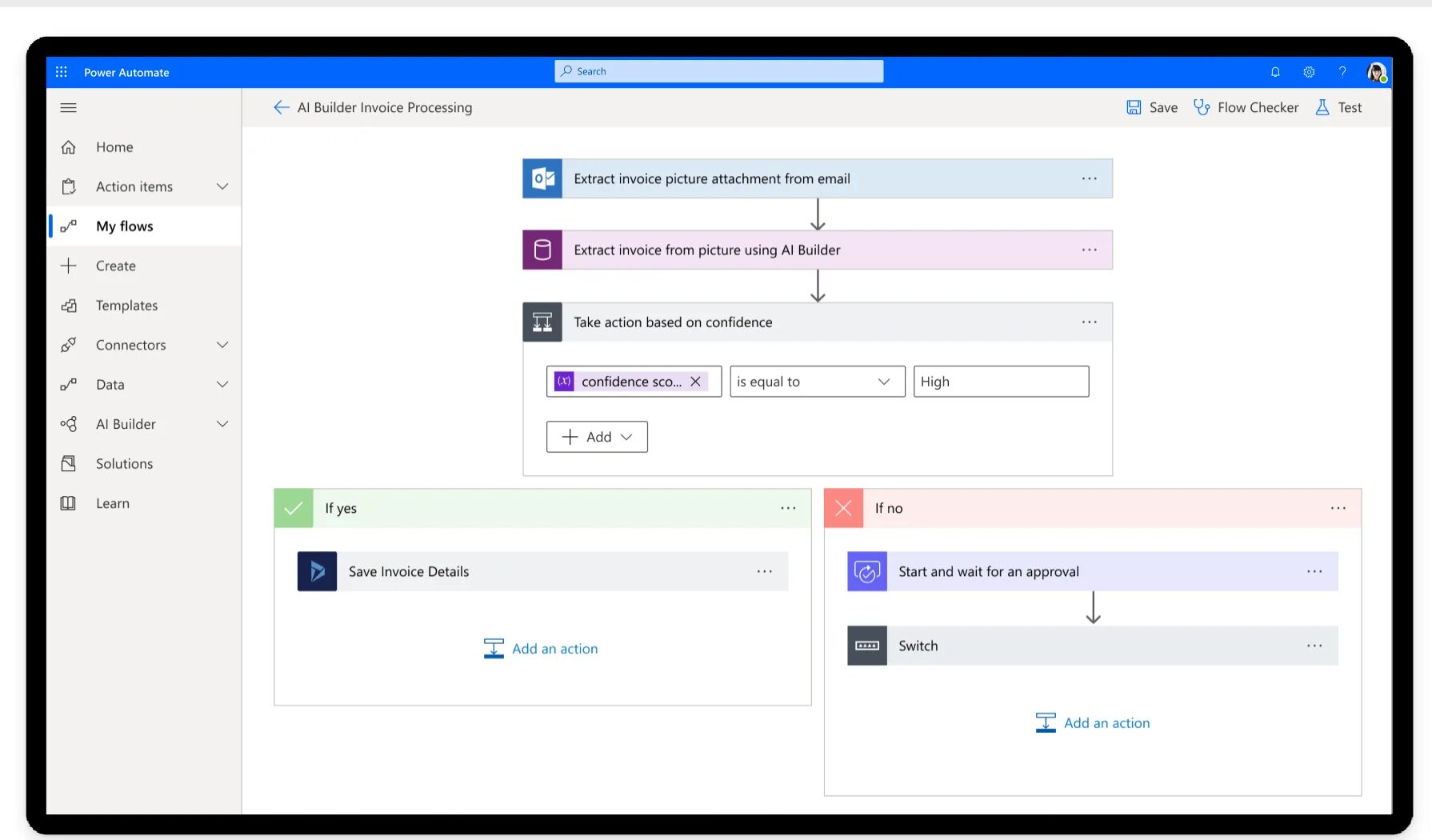The height and width of the screenshot is (840, 1432).
Task: Open Templates in sidebar
Action: (144, 306)
